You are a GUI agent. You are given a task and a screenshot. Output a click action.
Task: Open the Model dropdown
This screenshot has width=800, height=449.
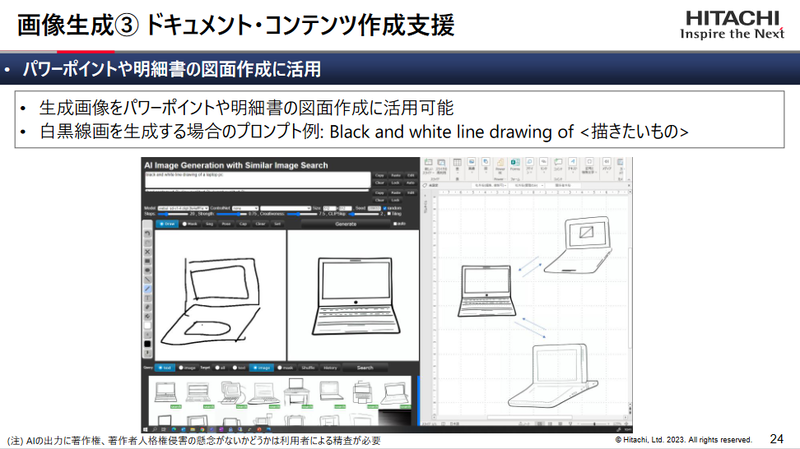(x=183, y=208)
